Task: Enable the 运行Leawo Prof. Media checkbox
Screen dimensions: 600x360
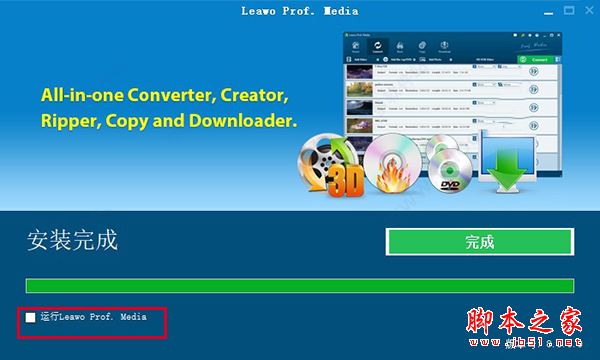Action: pos(30,317)
